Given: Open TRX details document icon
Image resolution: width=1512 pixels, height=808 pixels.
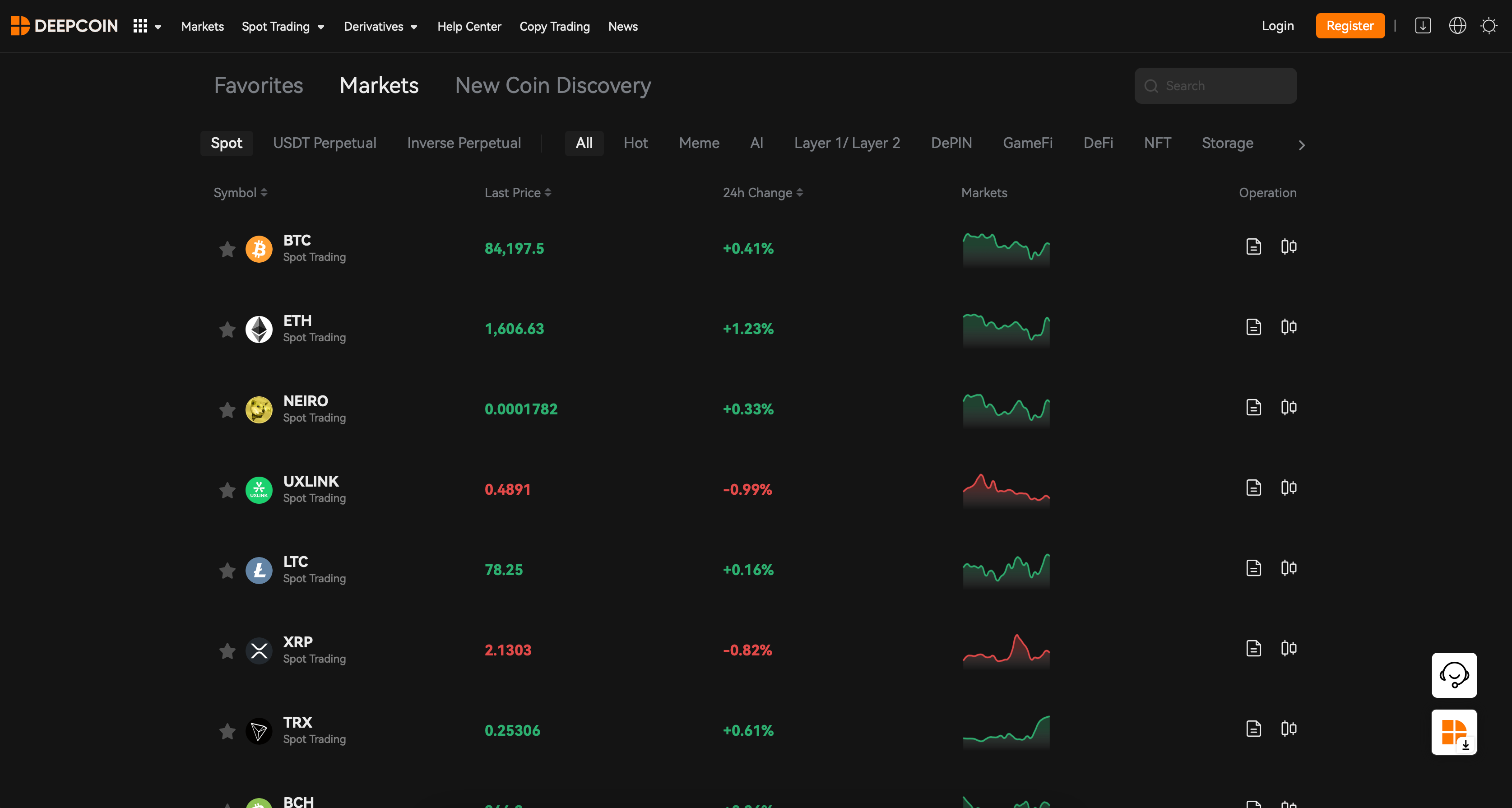Looking at the screenshot, I should click(x=1253, y=729).
